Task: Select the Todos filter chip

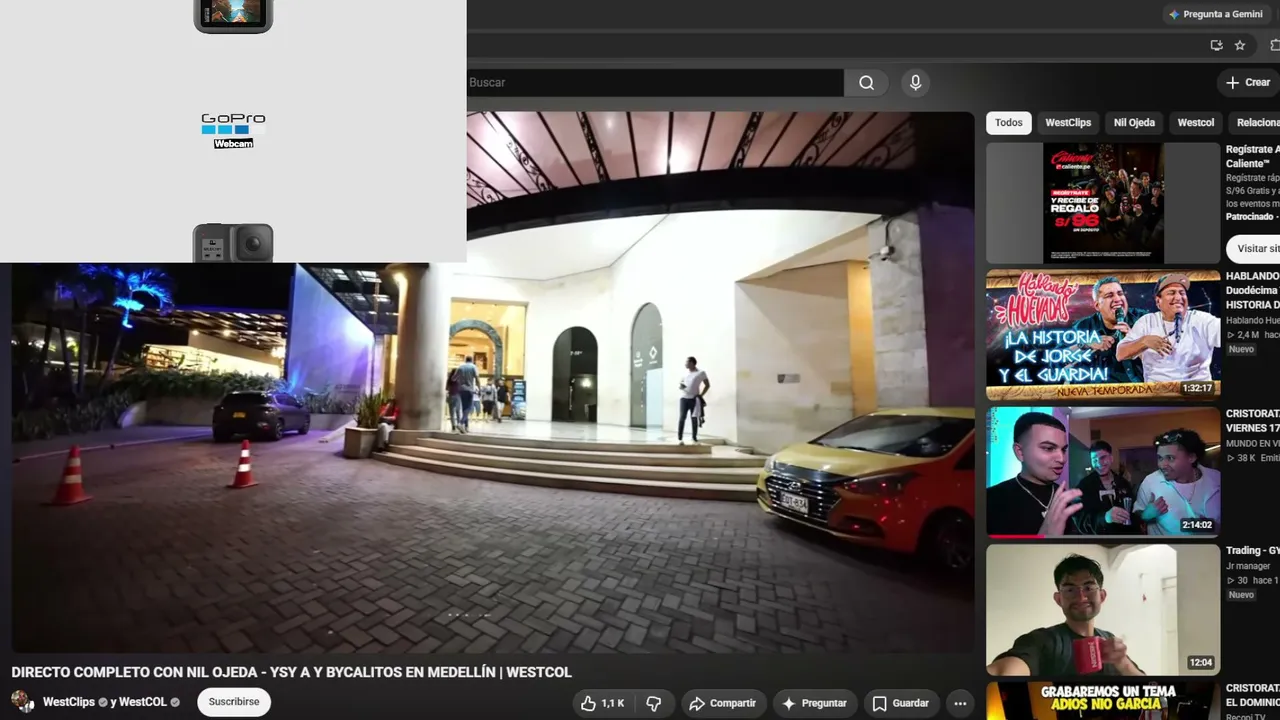Action: (1008, 123)
